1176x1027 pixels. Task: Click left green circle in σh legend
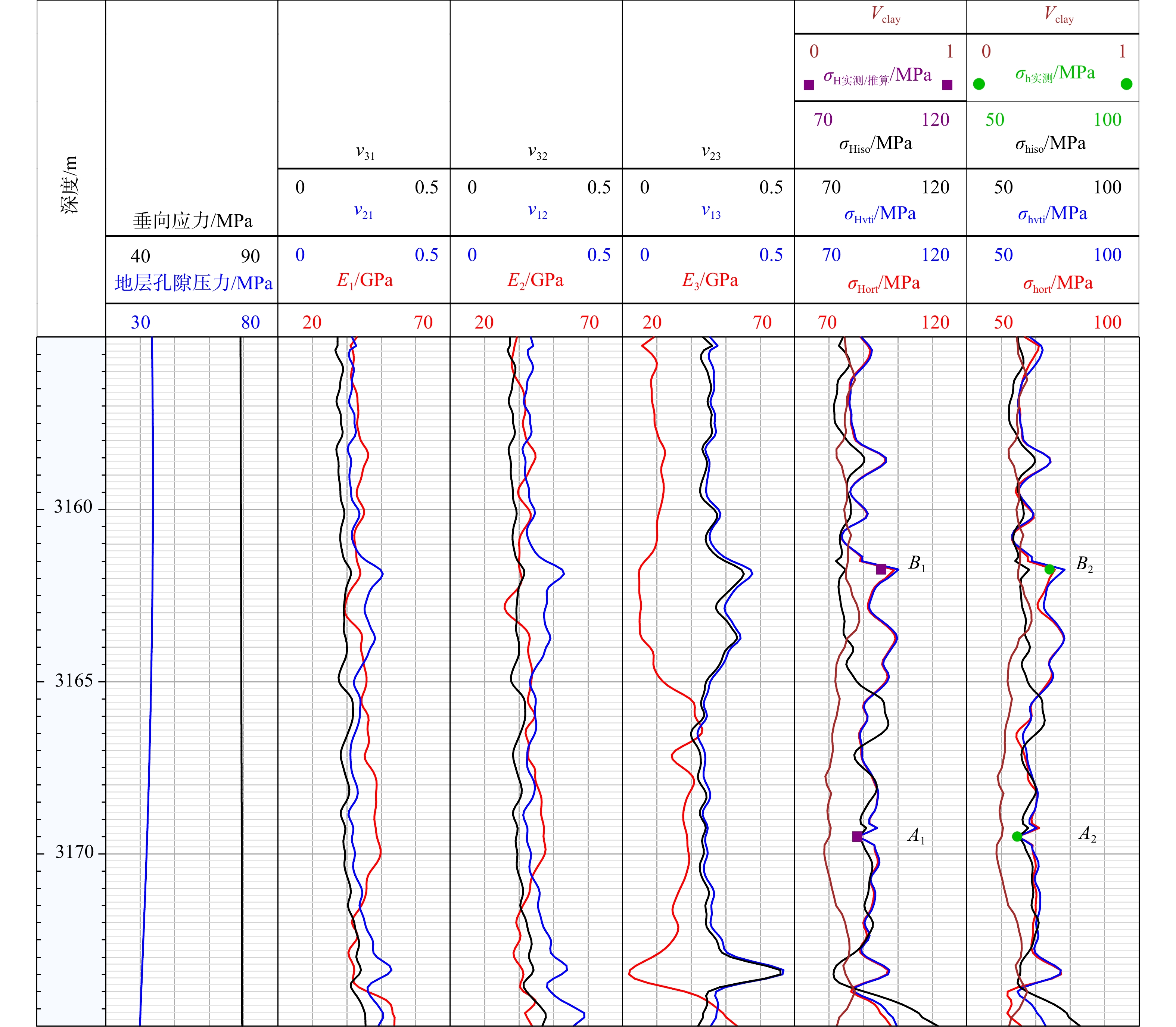click(x=979, y=84)
